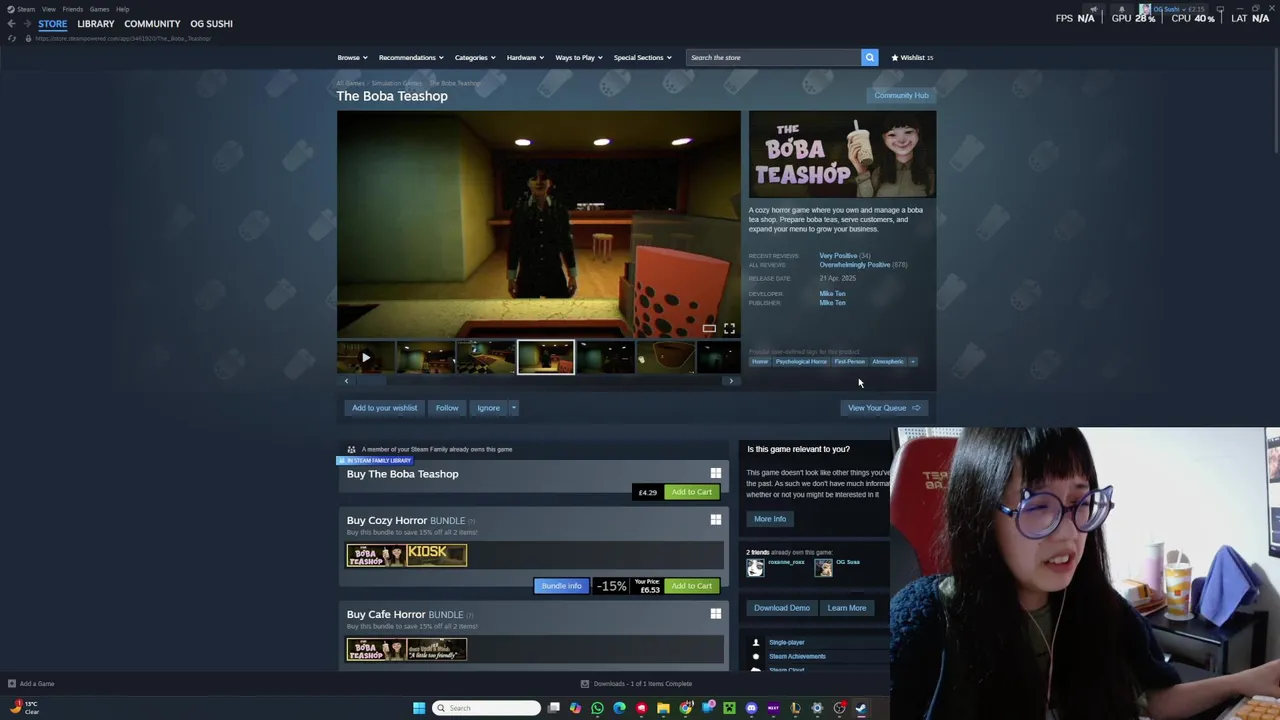Expand the Browse dropdown
The width and height of the screenshot is (1280, 720).
(352, 57)
